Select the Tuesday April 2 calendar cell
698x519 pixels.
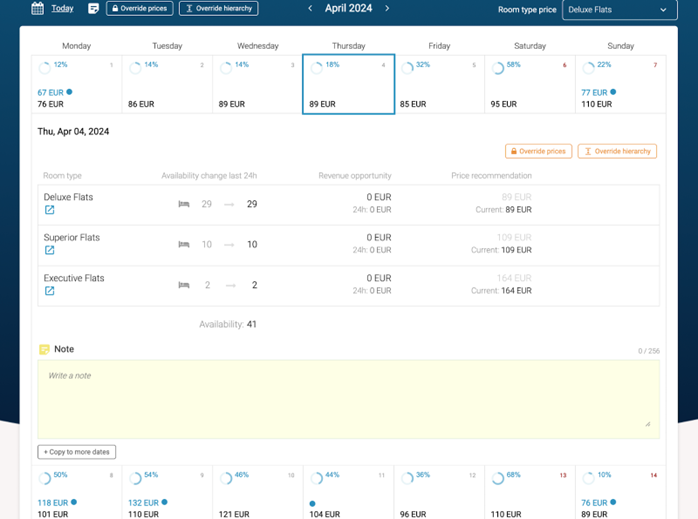click(167, 84)
